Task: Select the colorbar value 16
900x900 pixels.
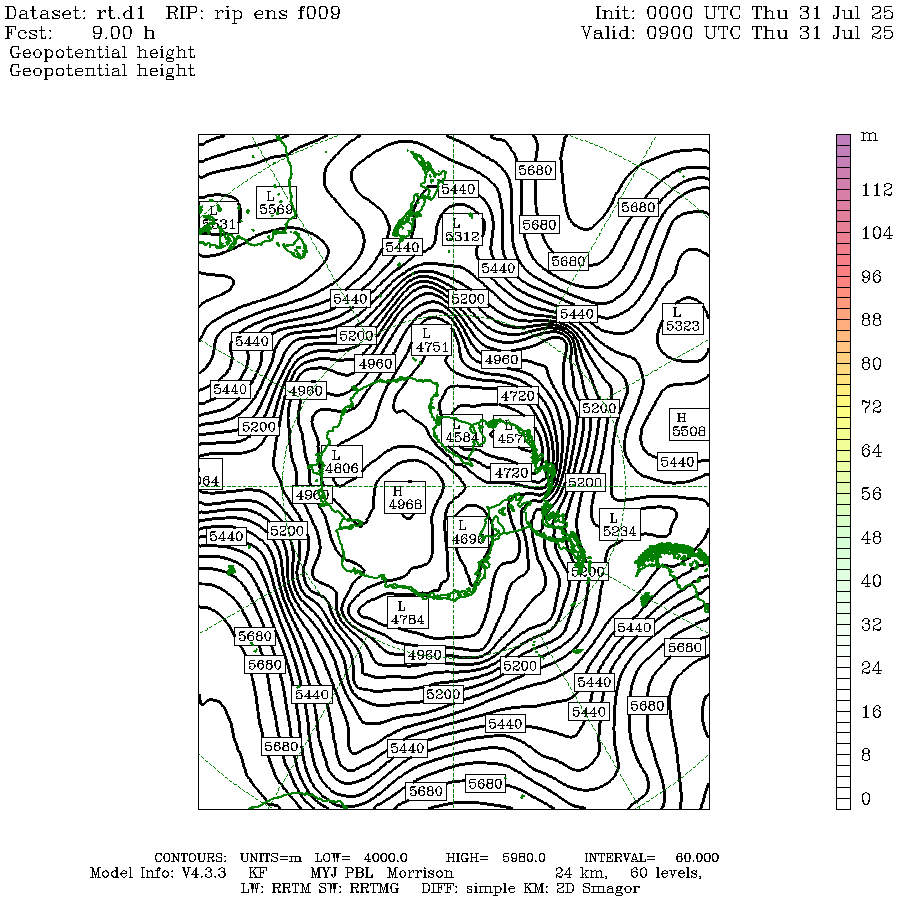Action: pos(871,712)
